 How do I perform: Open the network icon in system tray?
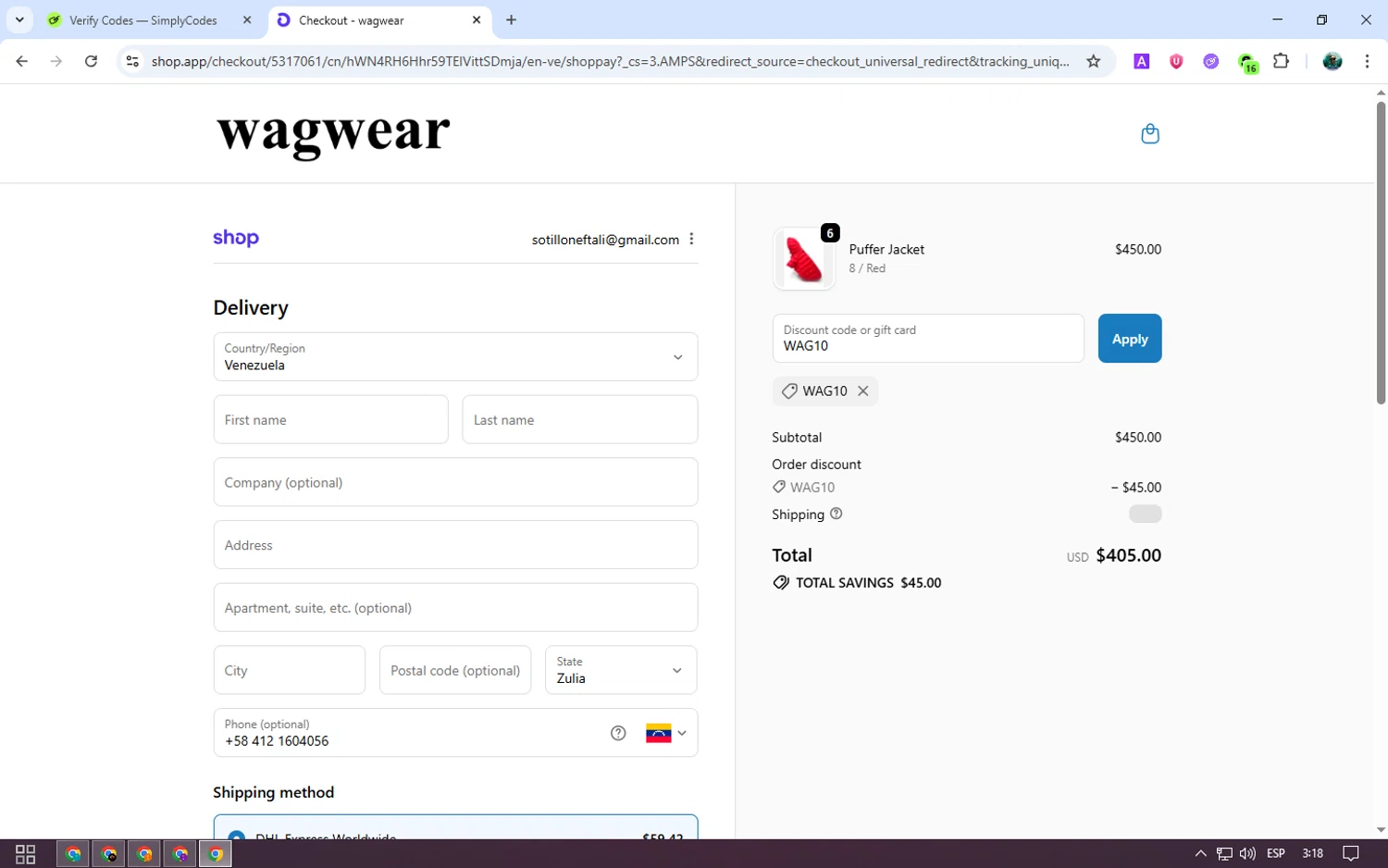coord(1224,853)
